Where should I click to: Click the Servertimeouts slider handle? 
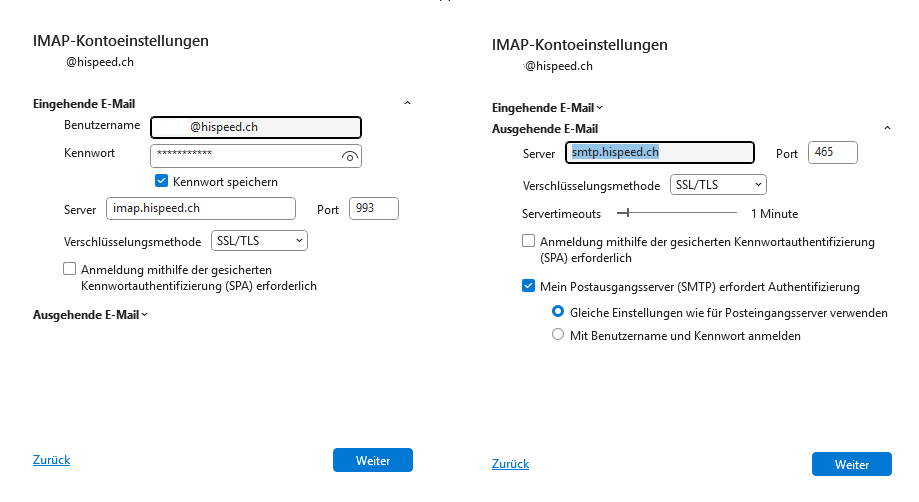[624, 213]
